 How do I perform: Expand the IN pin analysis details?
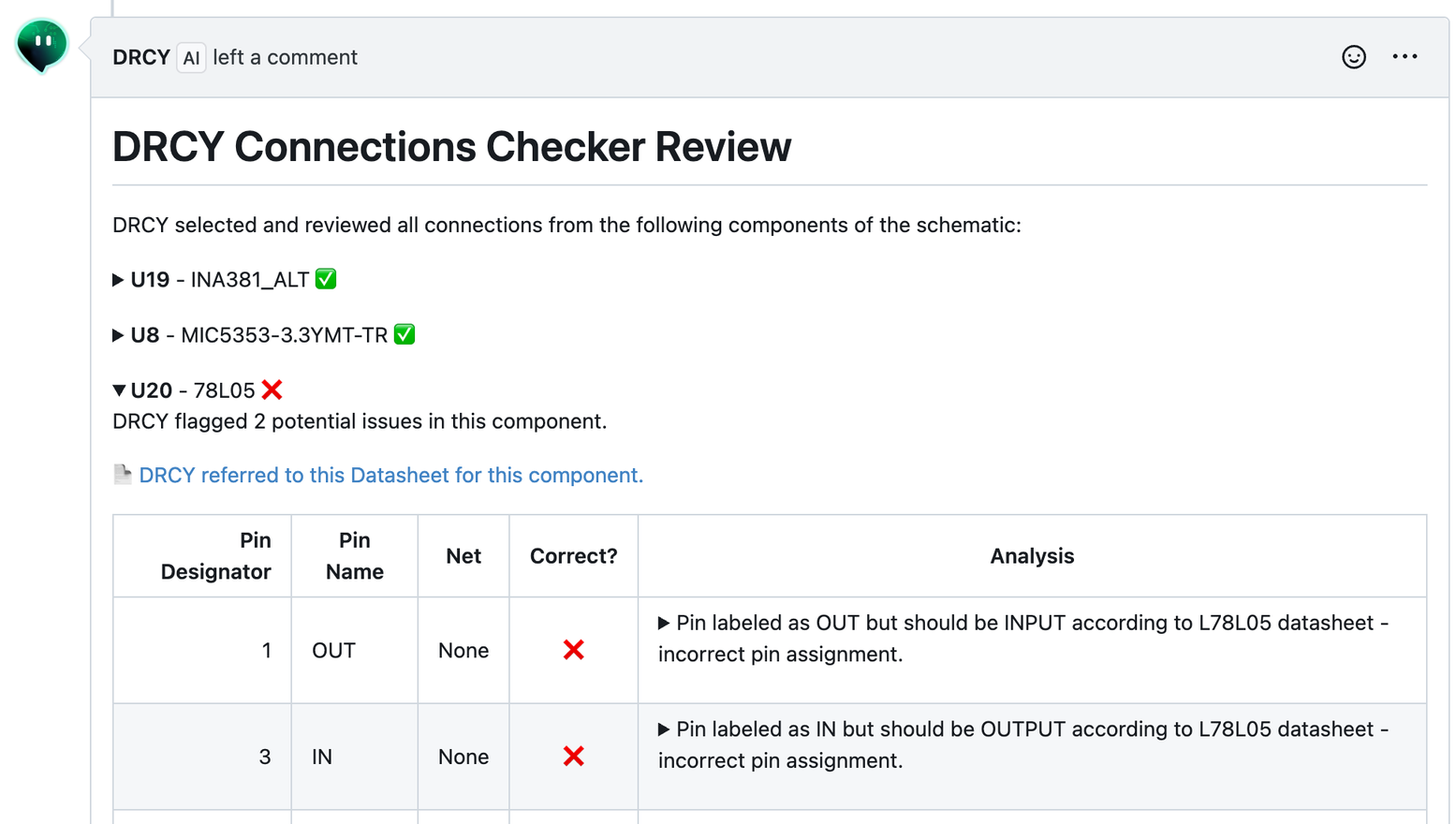[664, 729]
